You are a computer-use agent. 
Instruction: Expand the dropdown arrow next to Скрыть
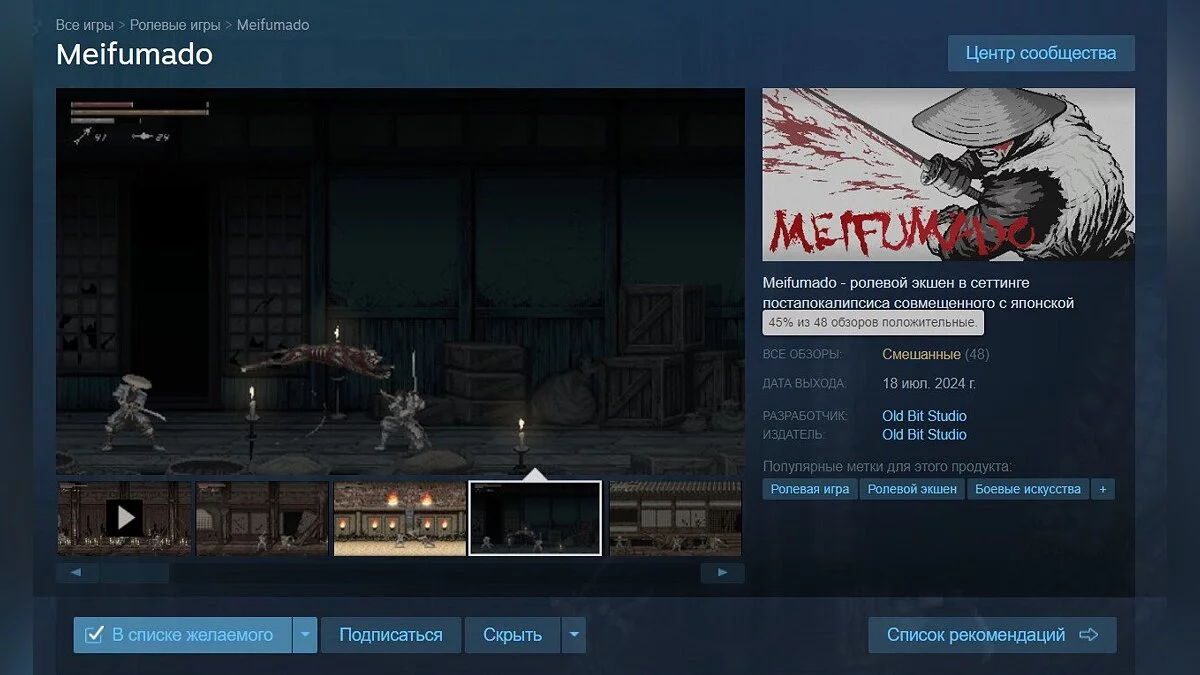tap(573, 635)
